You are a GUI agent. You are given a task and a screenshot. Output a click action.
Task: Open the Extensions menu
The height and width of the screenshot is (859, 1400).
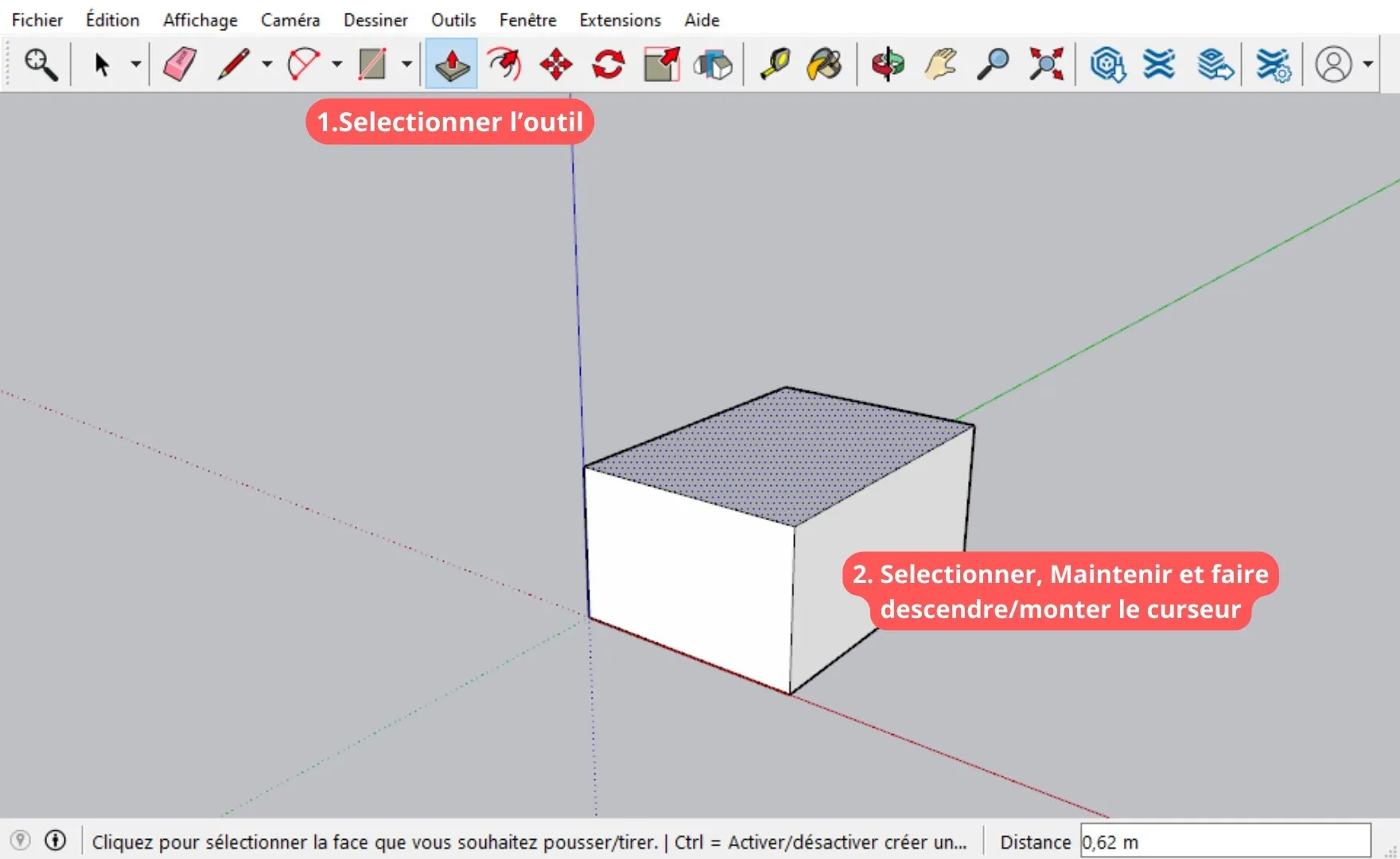tap(620, 20)
